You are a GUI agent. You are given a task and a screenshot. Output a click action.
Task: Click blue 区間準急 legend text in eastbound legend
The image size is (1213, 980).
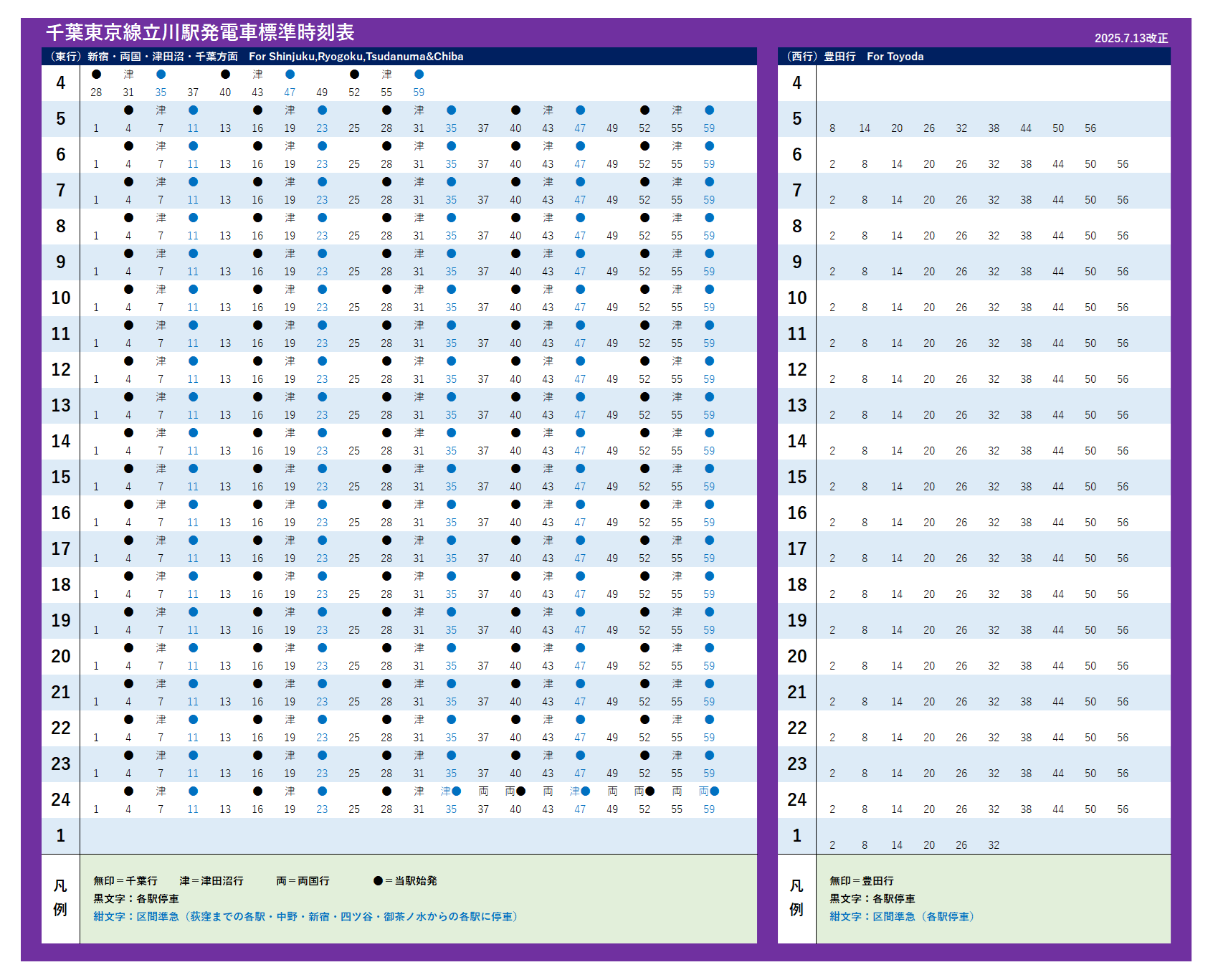coord(306,916)
